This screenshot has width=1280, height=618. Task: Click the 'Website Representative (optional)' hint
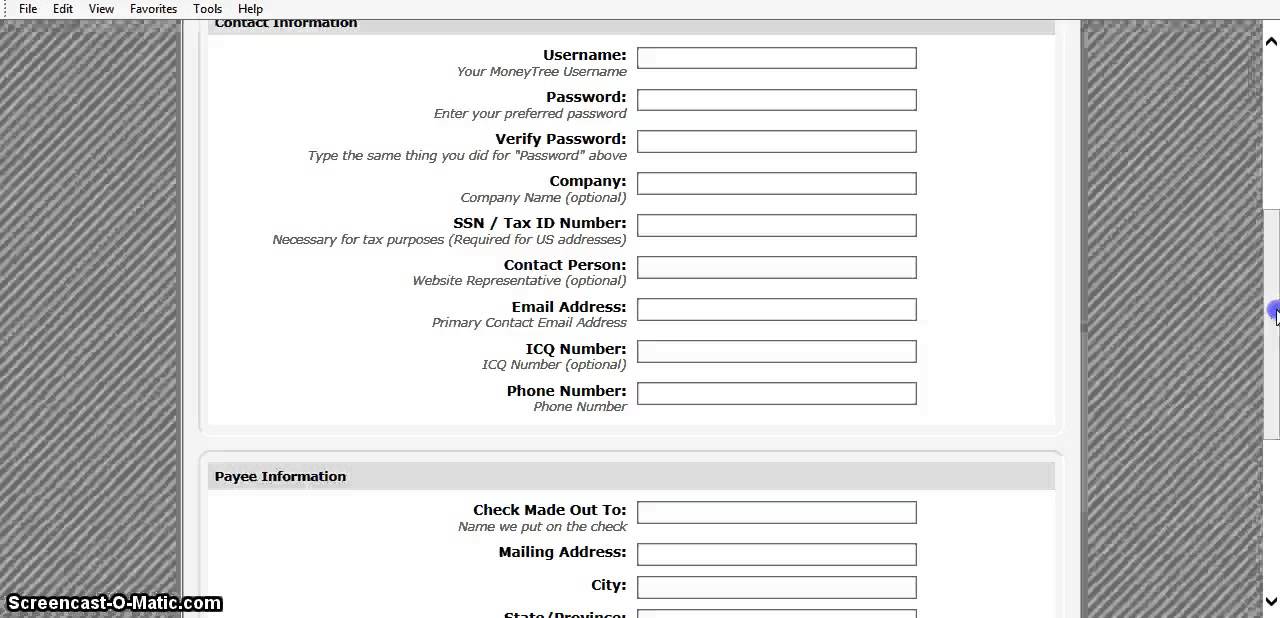pos(519,281)
